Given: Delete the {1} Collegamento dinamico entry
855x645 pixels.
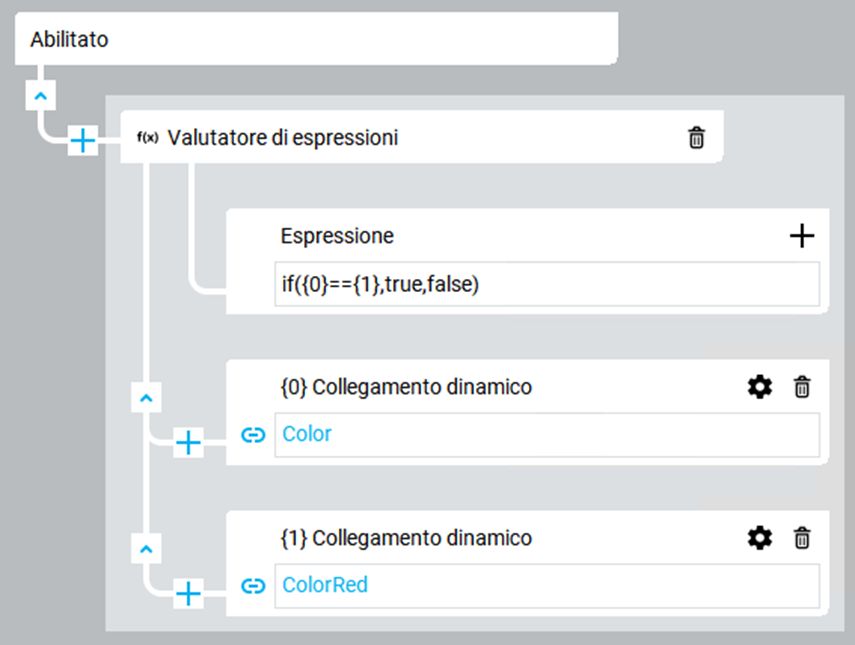Looking at the screenshot, I should click(802, 538).
